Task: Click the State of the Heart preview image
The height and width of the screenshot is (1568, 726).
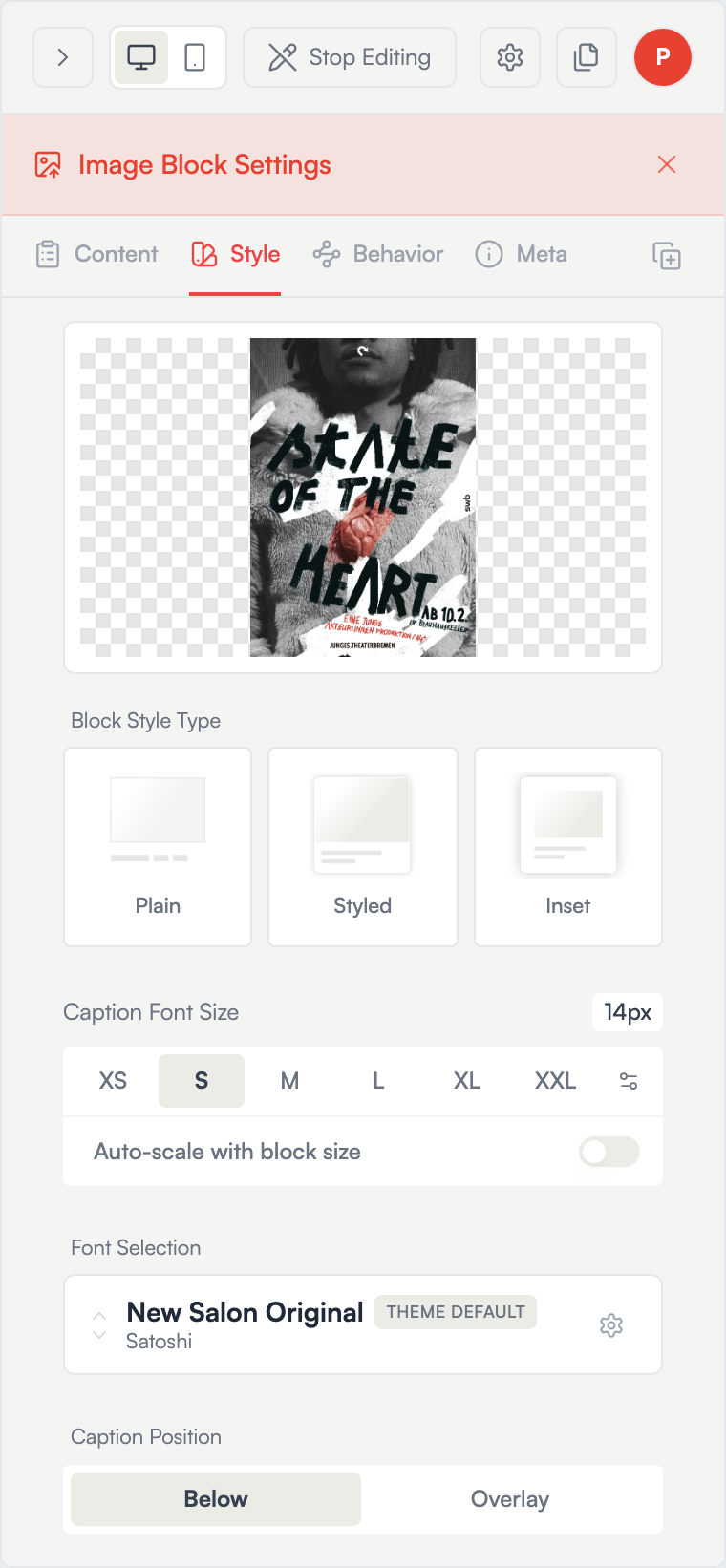Action: click(x=363, y=498)
